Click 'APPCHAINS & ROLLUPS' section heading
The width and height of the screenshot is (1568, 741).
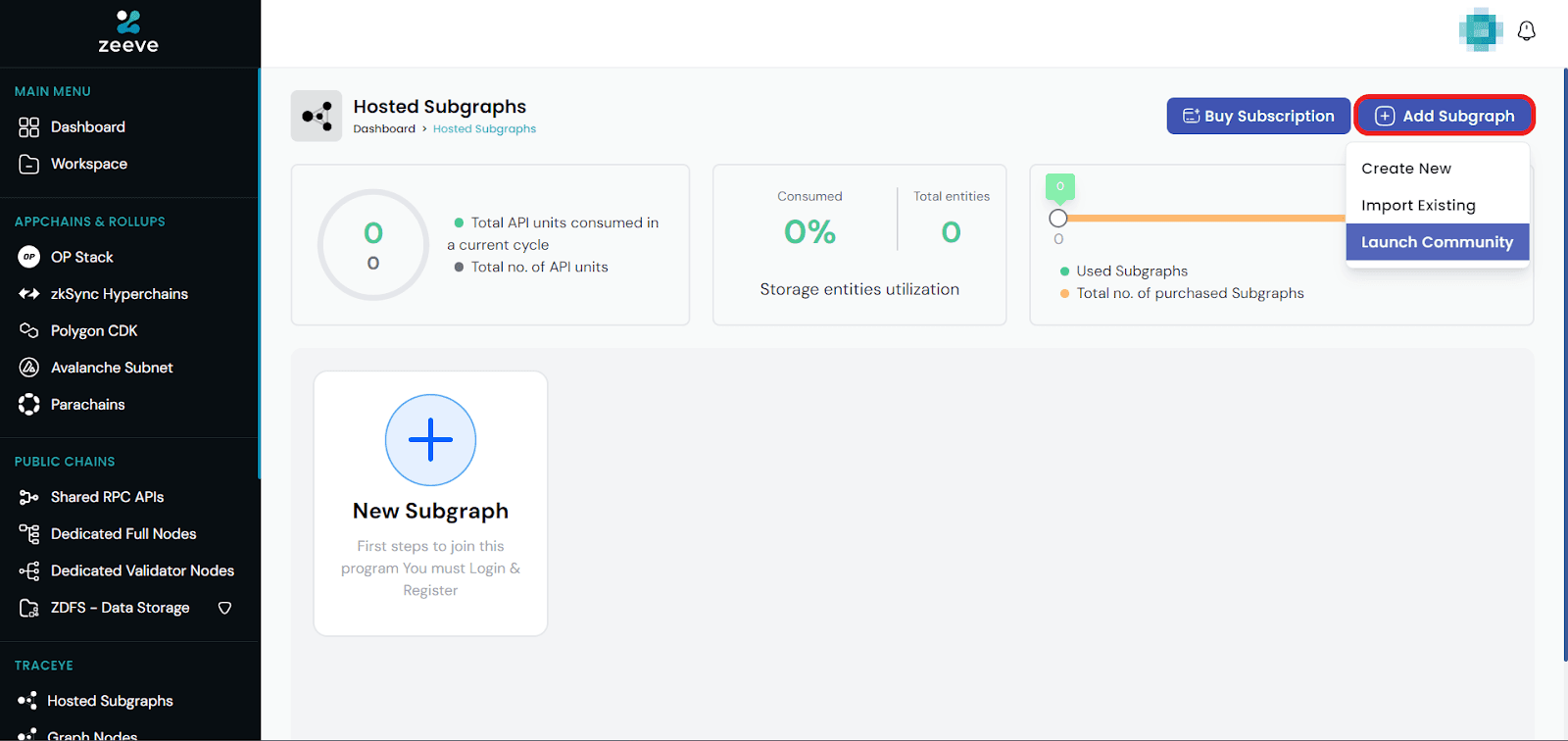[90, 222]
